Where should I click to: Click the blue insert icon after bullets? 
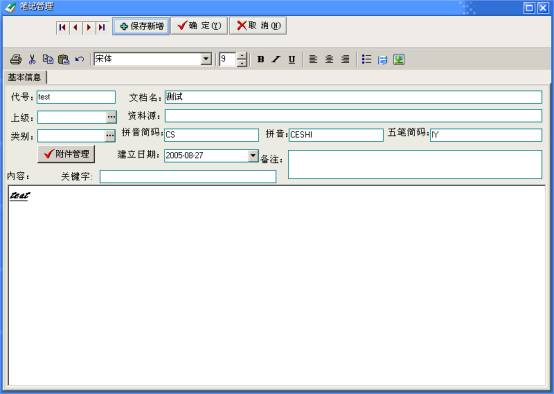tap(382, 60)
